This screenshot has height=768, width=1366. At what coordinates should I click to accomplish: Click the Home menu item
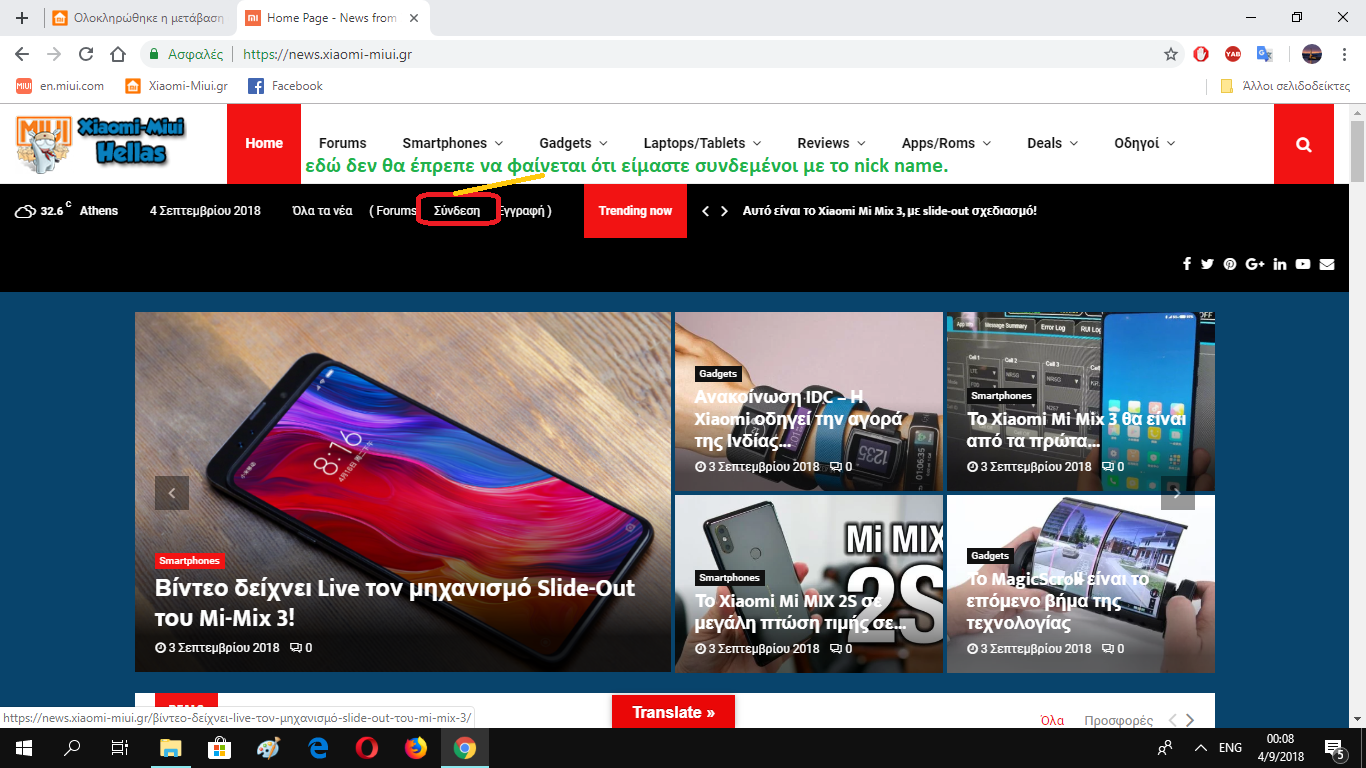pos(264,143)
